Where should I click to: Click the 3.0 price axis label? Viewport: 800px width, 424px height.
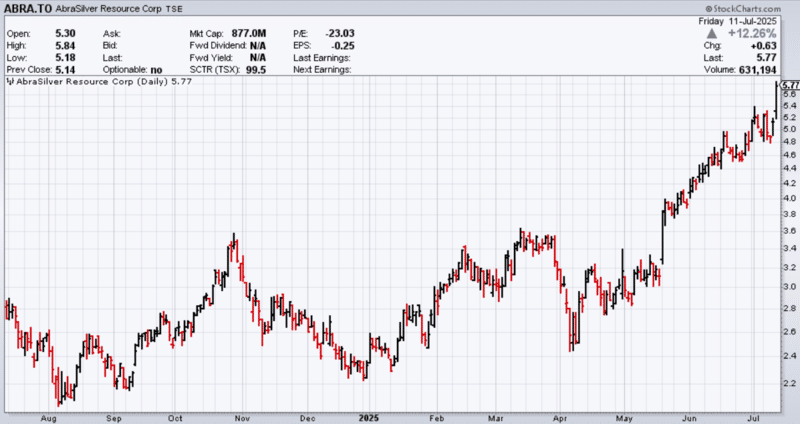[790, 286]
